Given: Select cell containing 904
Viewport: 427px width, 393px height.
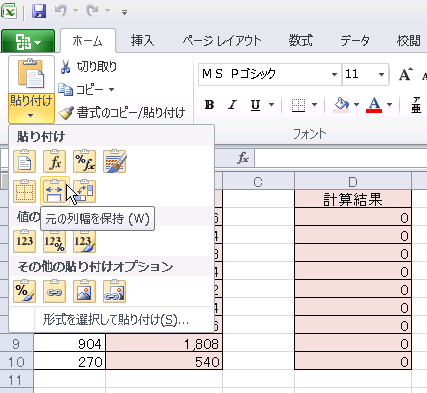Looking at the screenshot, I should tap(69, 344).
